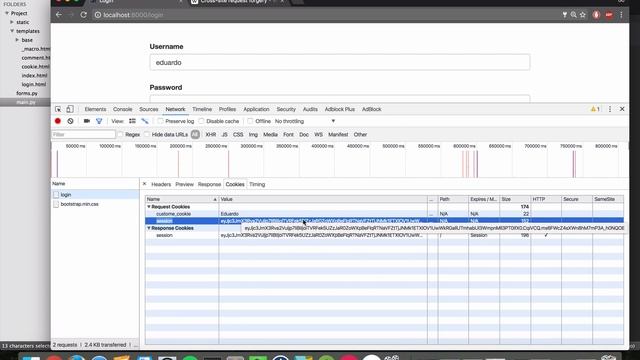Open Chrome's three-dot menu
This screenshot has height=360, width=640.
(x=621, y=15)
